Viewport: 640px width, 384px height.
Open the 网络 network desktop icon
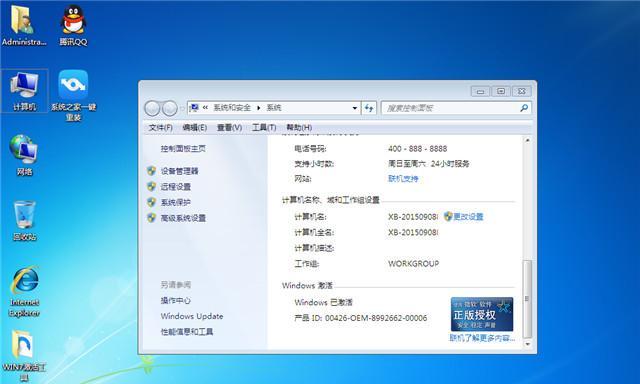point(24,155)
